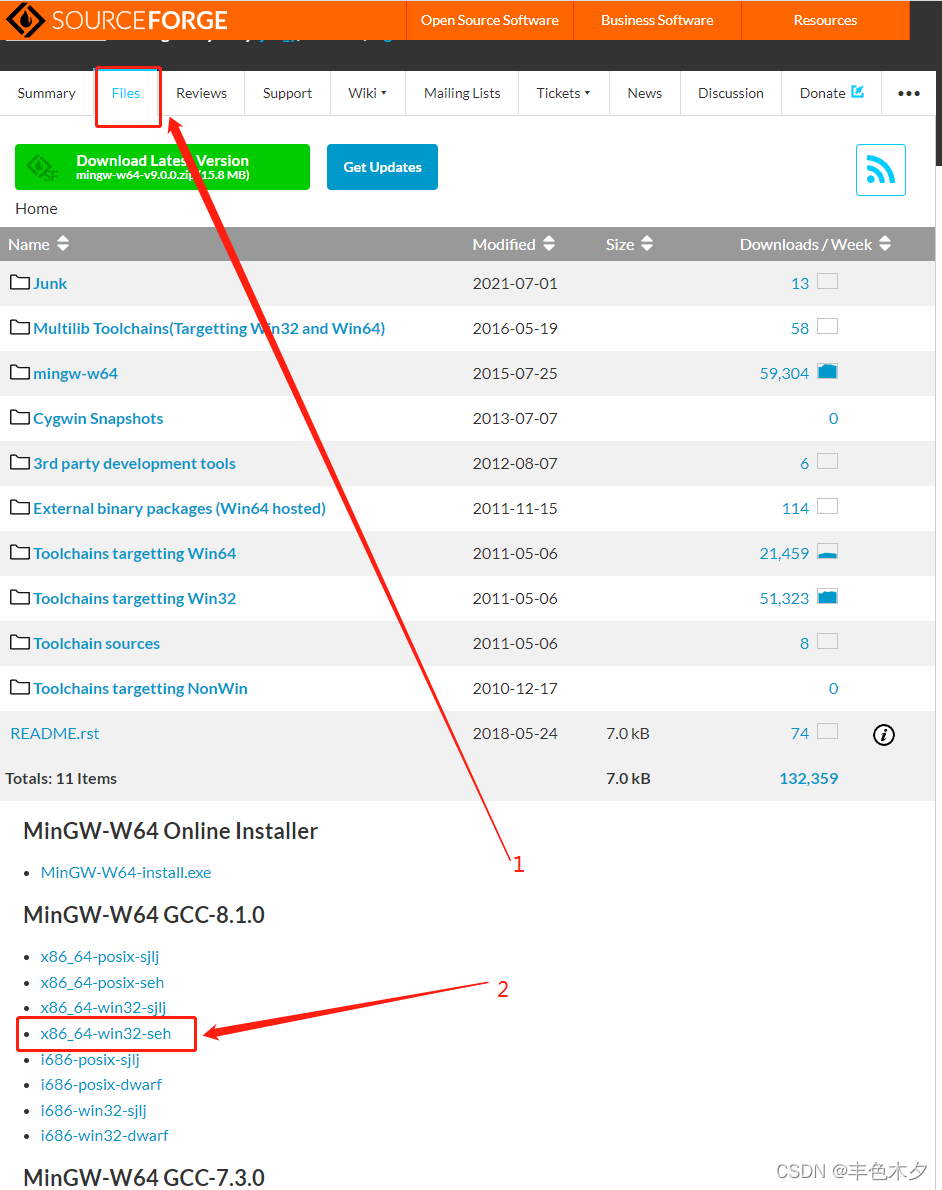Select the i686-posix-dwarf link
Image resolution: width=942 pixels, height=1190 pixels.
coord(101,1085)
